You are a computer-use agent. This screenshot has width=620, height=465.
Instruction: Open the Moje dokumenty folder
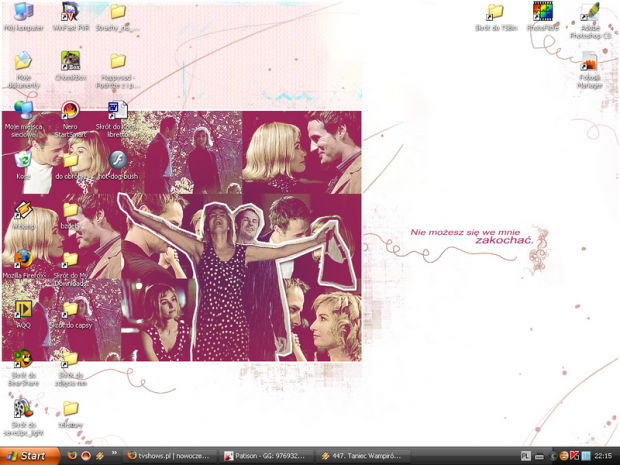(x=23, y=62)
